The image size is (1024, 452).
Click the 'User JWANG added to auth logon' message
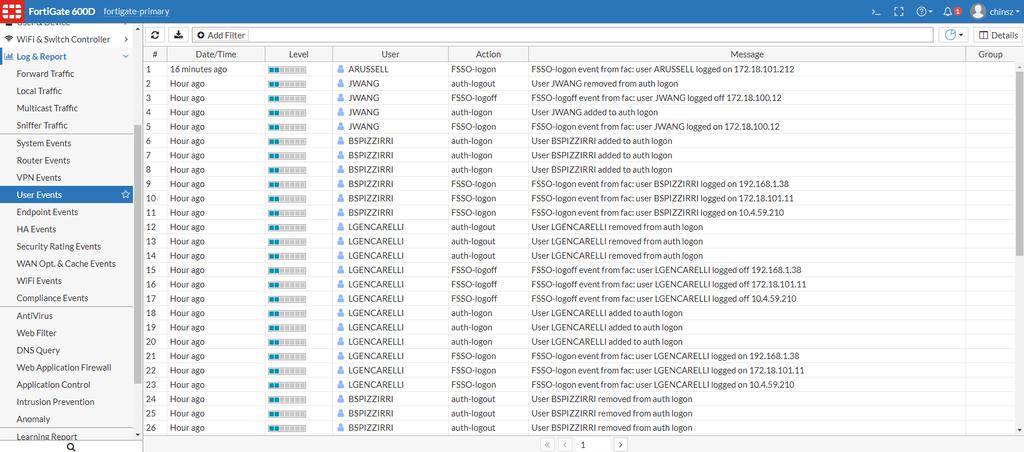pyautogui.click(x=594, y=112)
